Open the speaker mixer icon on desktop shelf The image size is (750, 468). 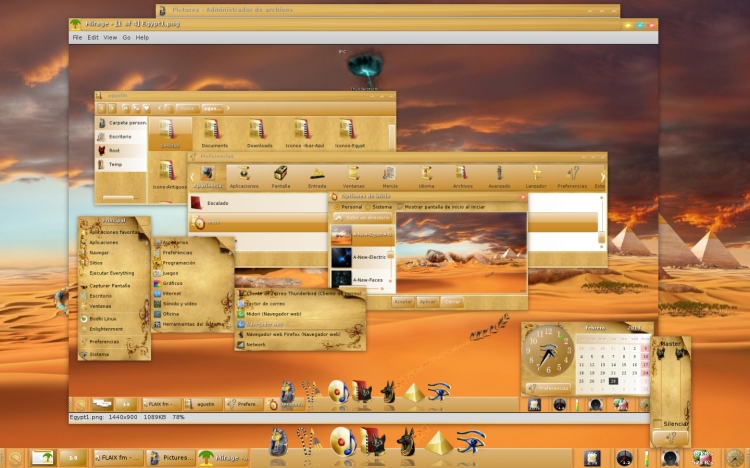670,458
